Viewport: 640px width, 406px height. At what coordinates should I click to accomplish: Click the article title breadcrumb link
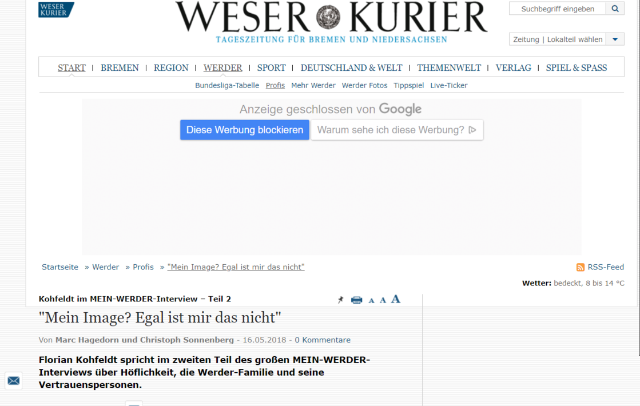click(x=236, y=267)
